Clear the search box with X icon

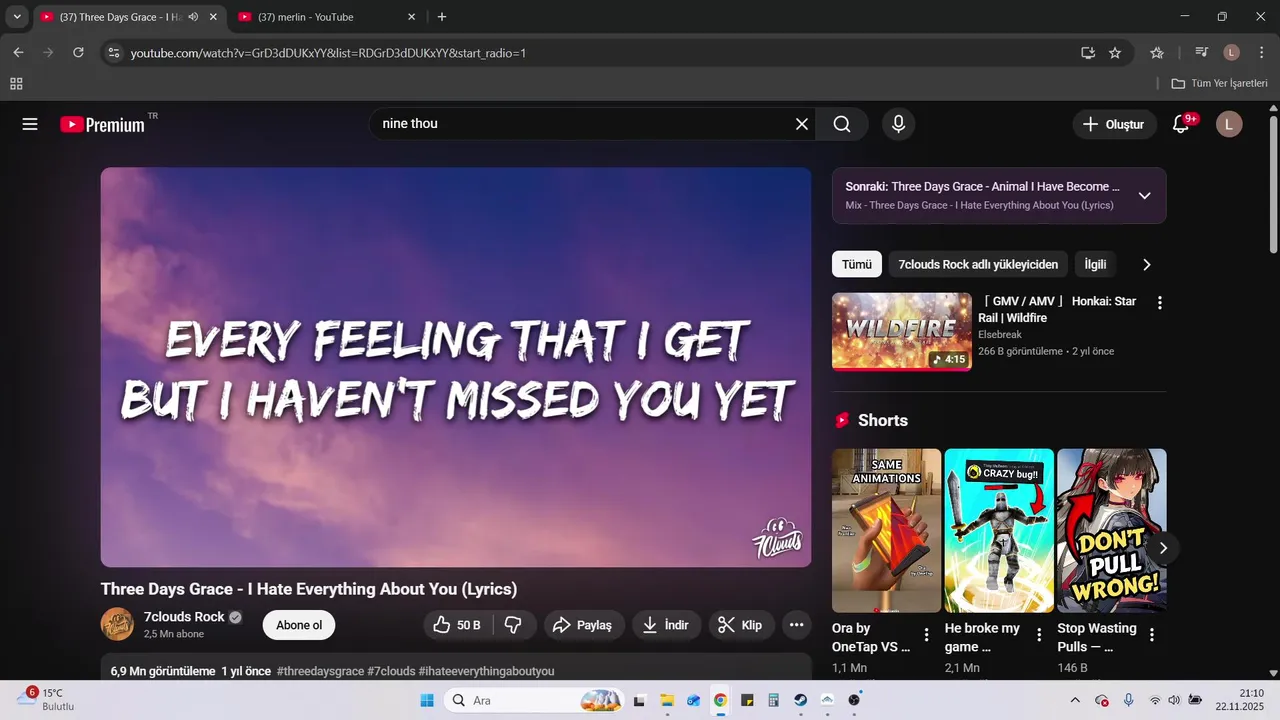801,124
